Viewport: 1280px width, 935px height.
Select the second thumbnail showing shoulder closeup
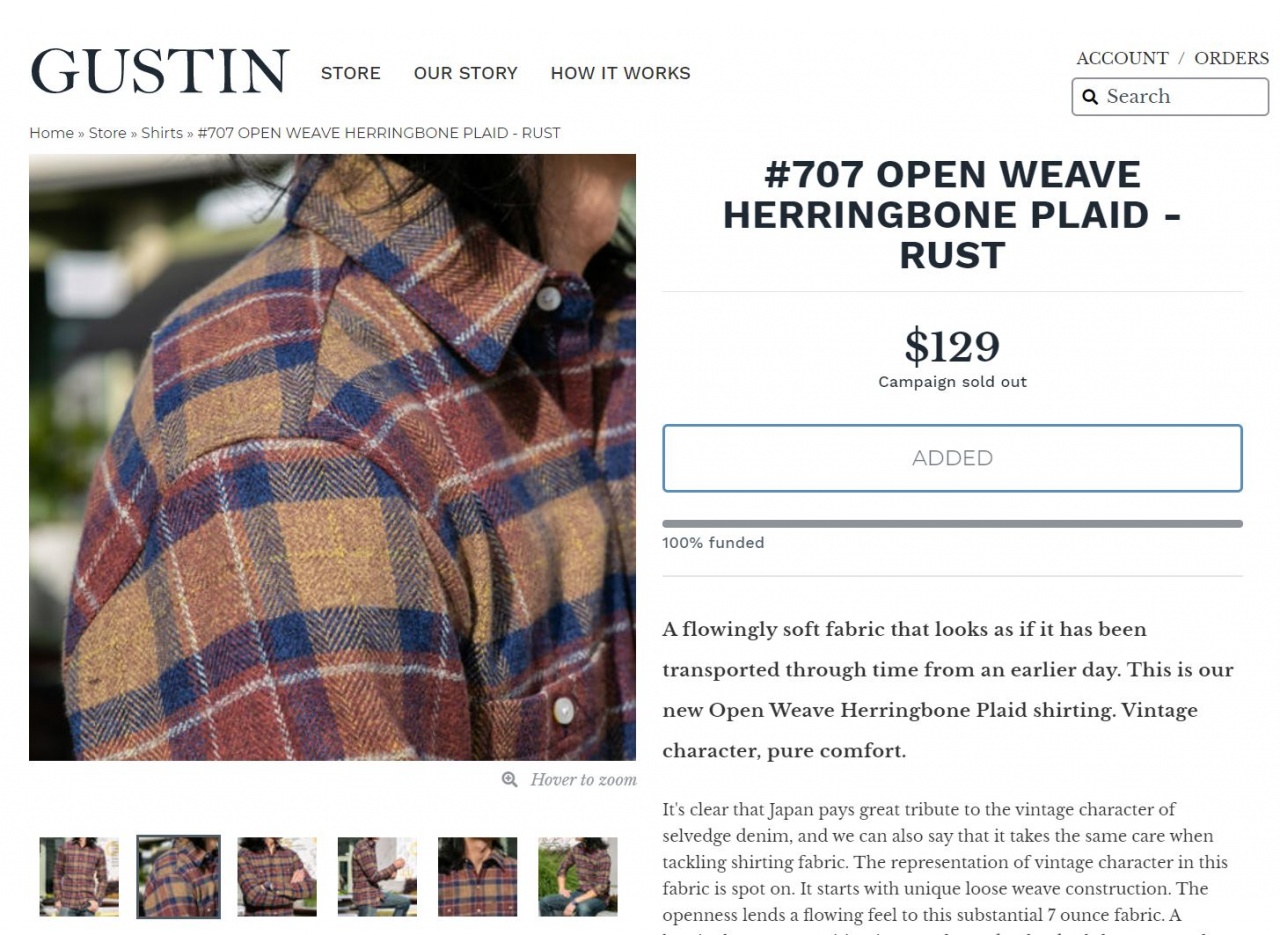point(178,877)
